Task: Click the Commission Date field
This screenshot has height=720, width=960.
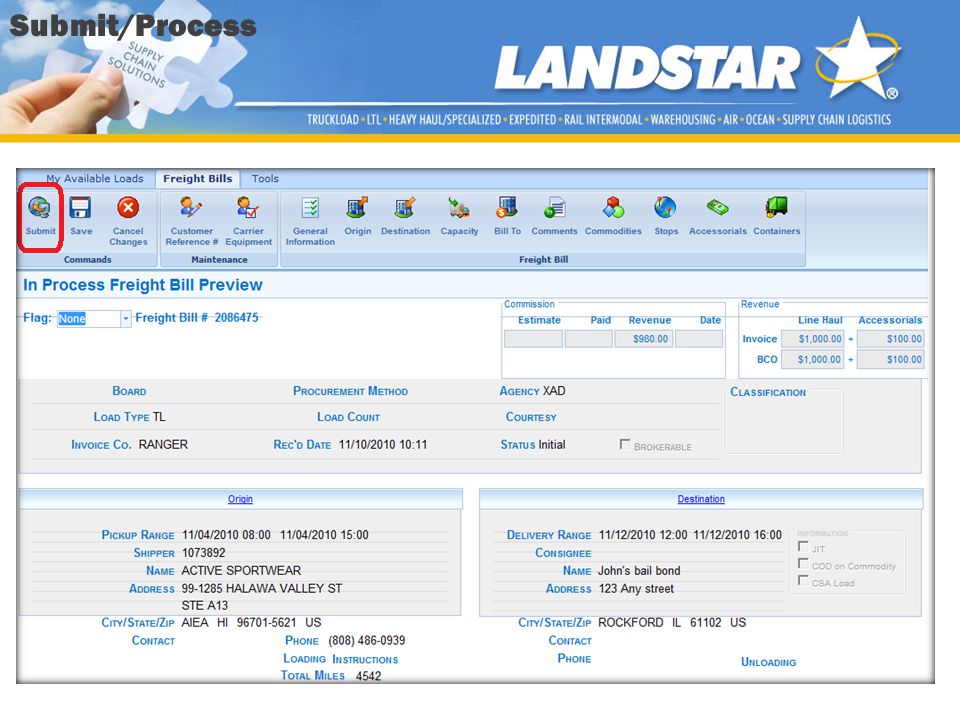Action: click(699, 339)
